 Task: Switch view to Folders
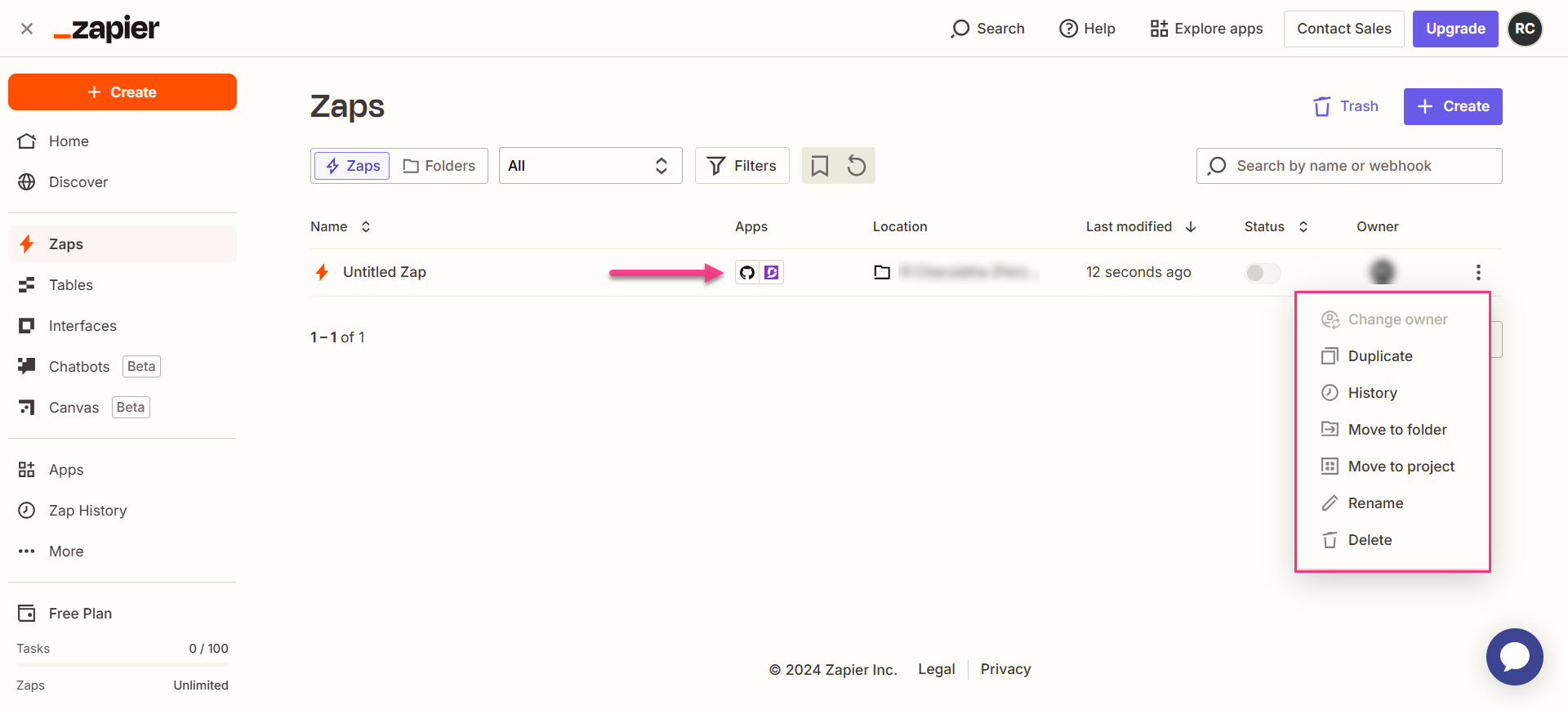(439, 166)
